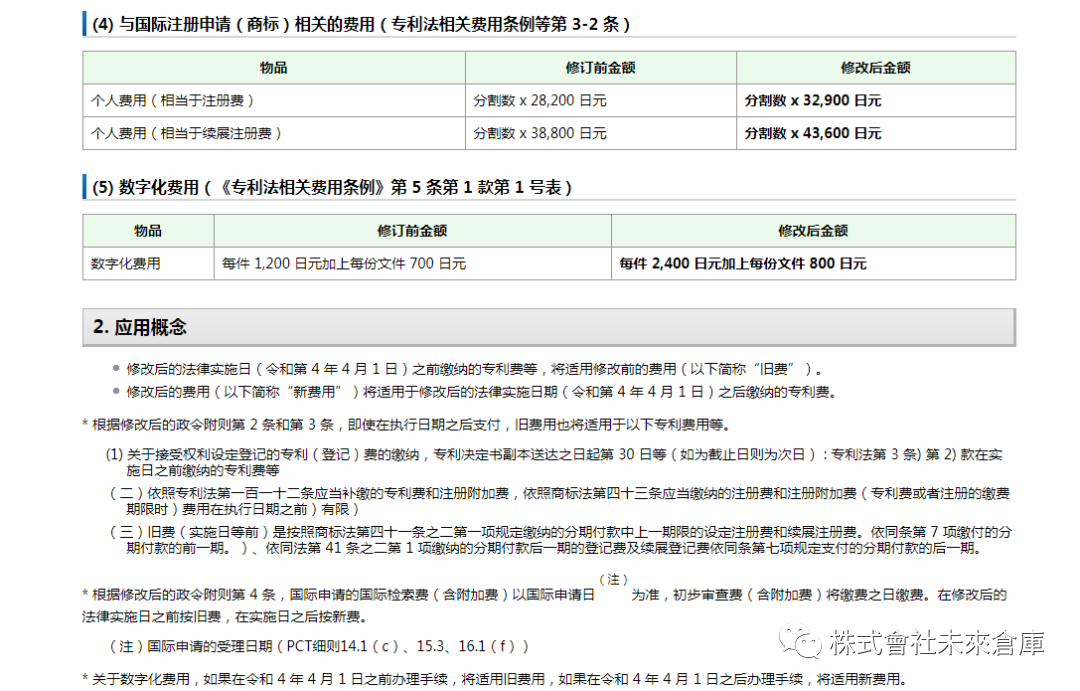Click item "（三）旧费（实施日等前）"
The width and height of the screenshot is (1080, 691).
pyautogui.click(x=561, y=540)
